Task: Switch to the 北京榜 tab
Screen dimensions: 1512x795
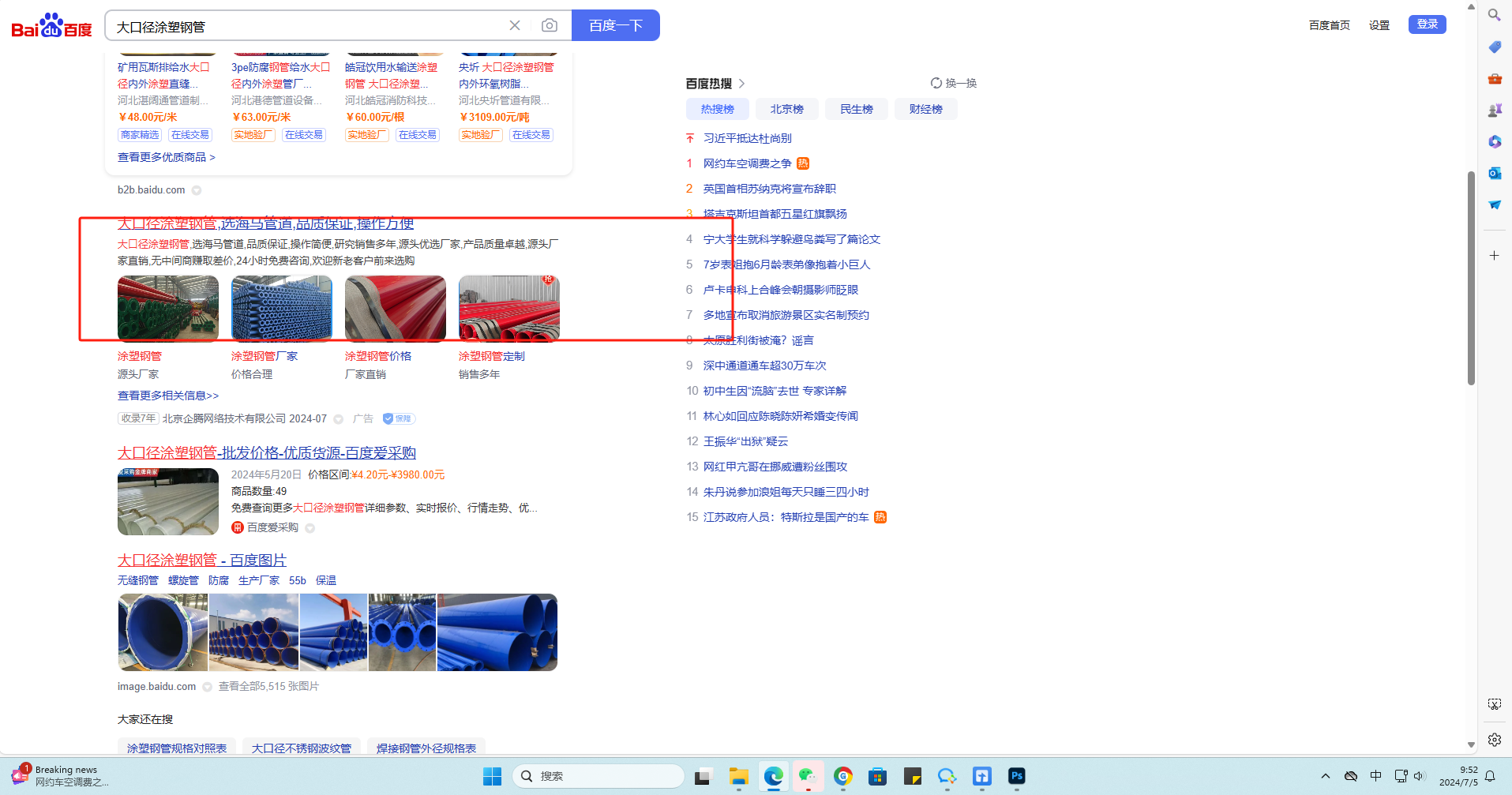Action: click(786, 109)
